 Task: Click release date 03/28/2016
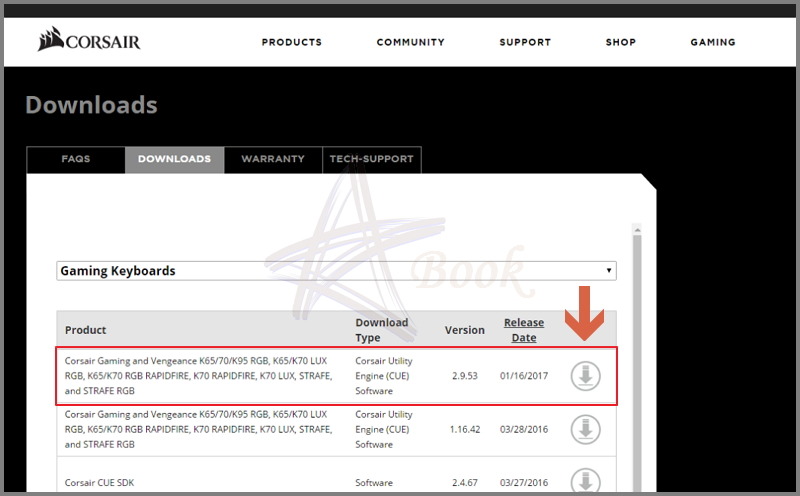tap(524, 429)
